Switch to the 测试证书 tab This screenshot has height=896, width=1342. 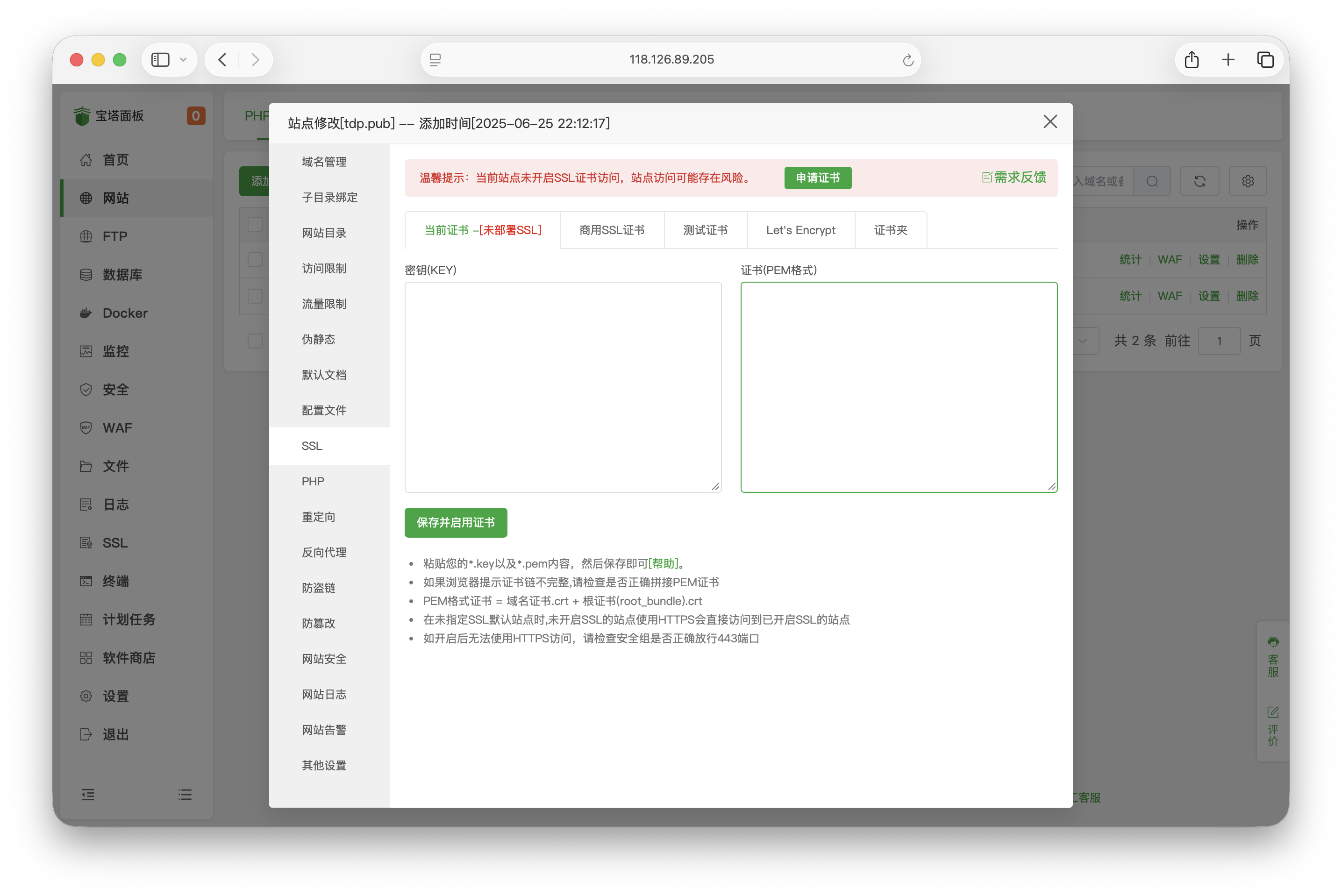(x=705, y=230)
